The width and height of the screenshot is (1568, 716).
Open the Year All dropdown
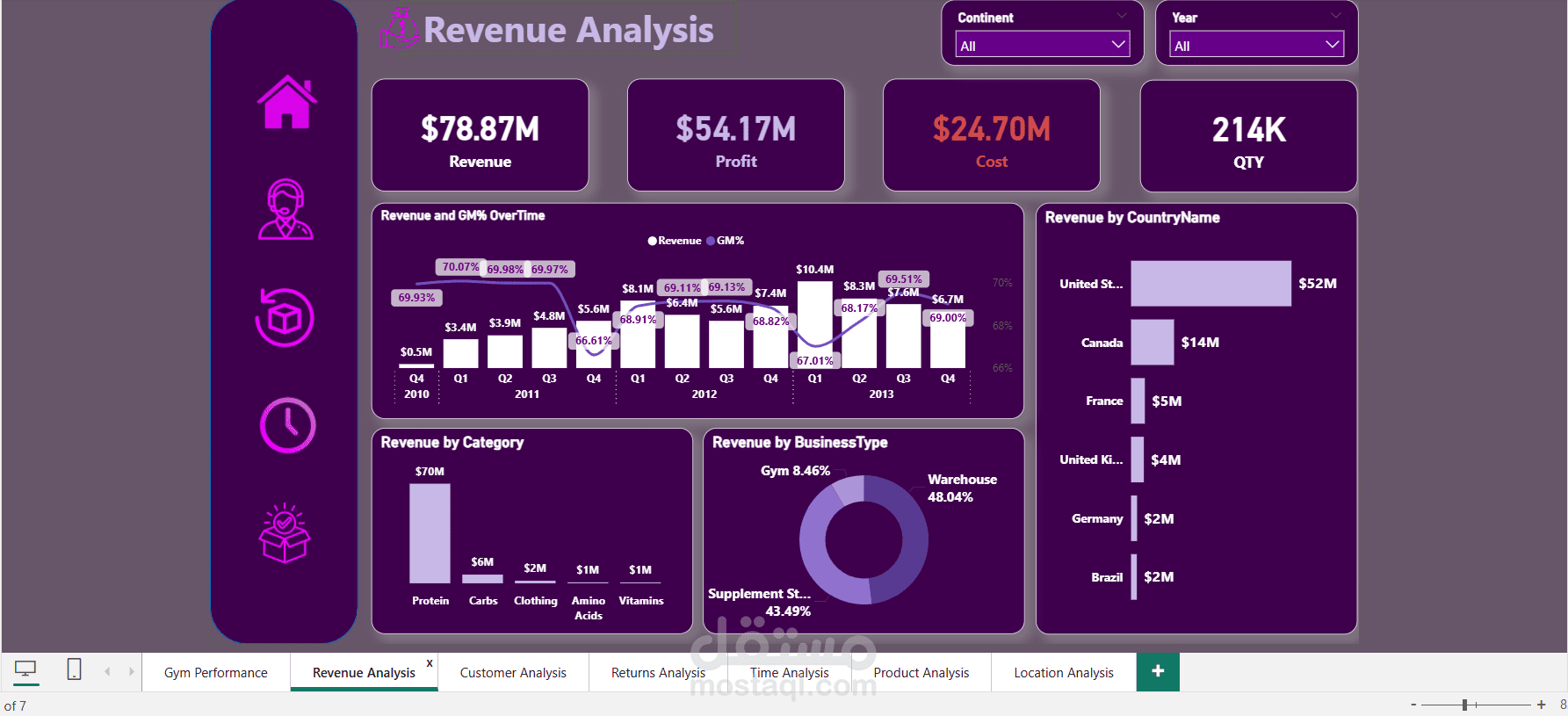[x=1257, y=45]
